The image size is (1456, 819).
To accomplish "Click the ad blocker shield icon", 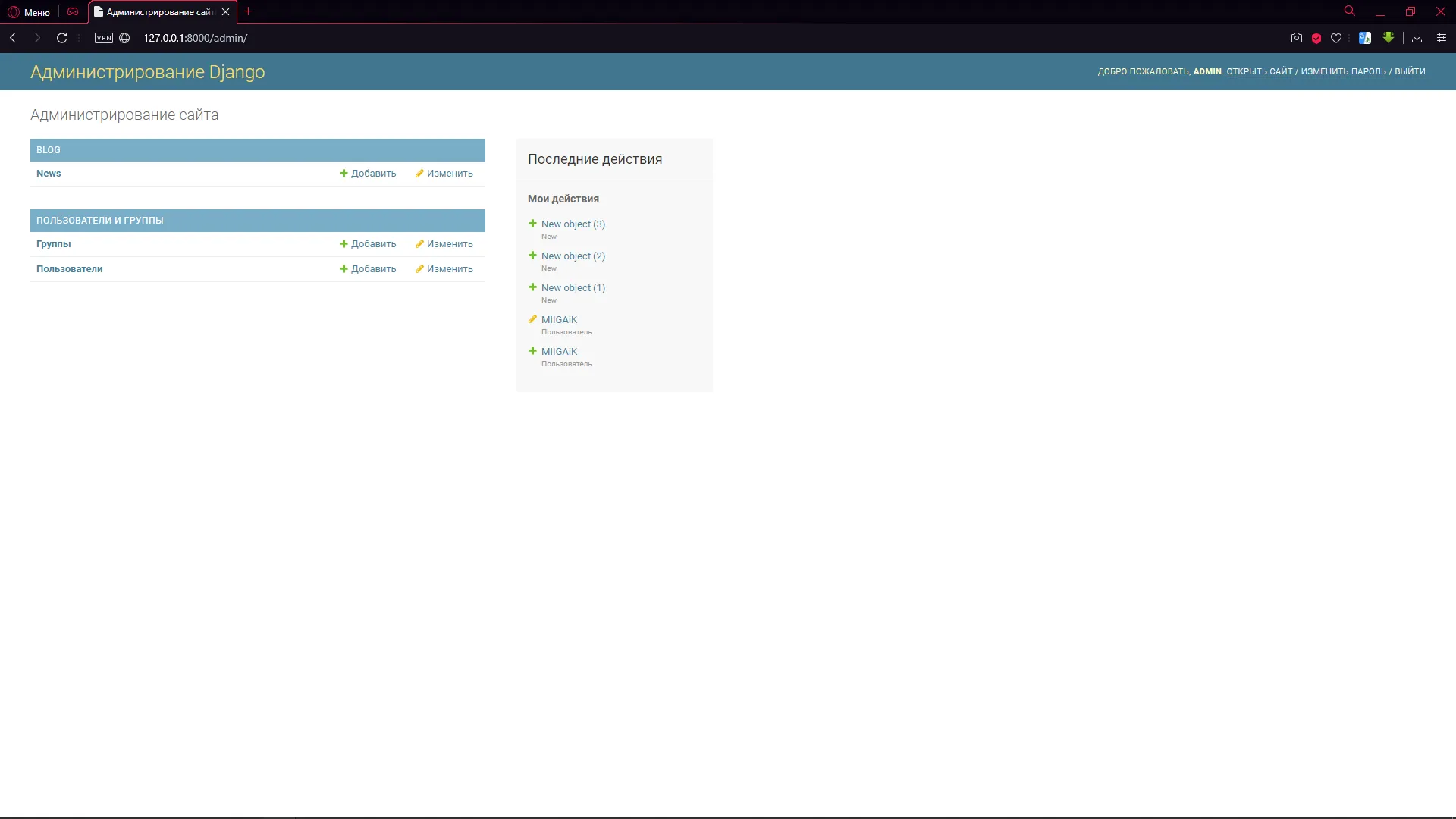I will click(1316, 38).
